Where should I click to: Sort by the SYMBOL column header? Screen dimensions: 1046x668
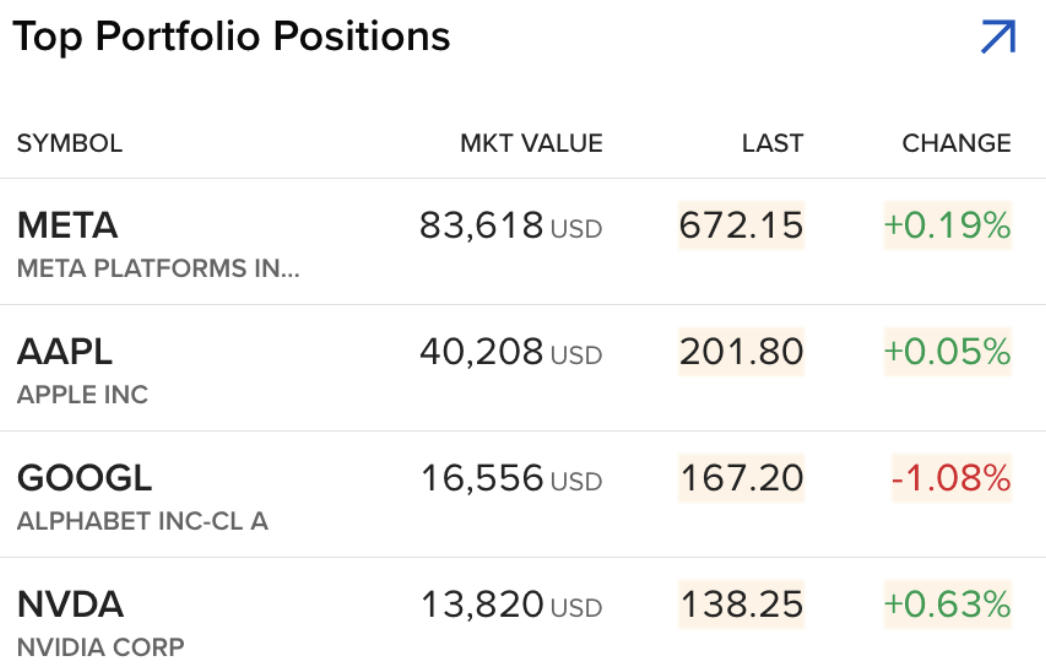pyautogui.click(x=70, y=143)
